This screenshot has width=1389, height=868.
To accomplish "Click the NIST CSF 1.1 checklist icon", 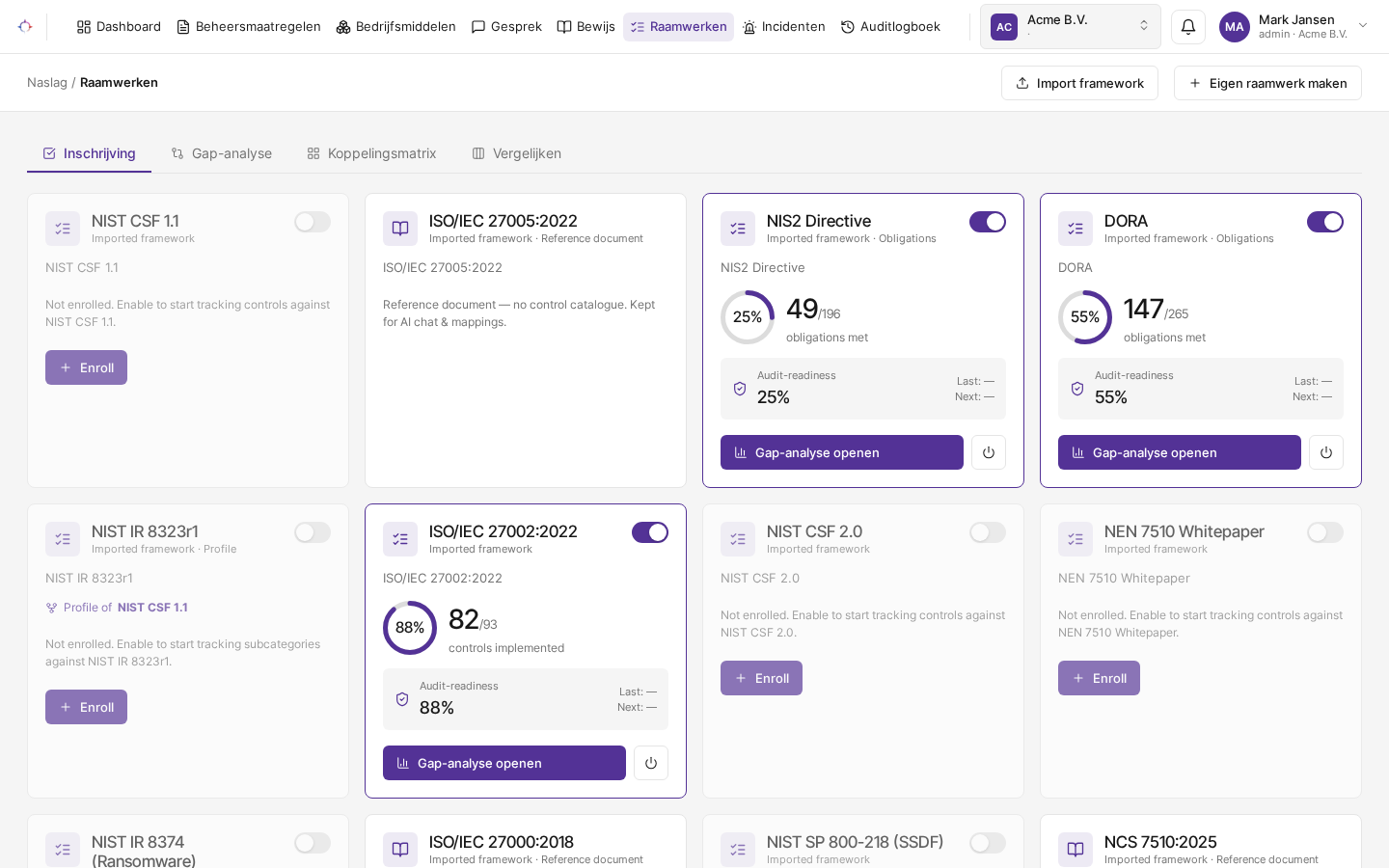I will point(63,229).
